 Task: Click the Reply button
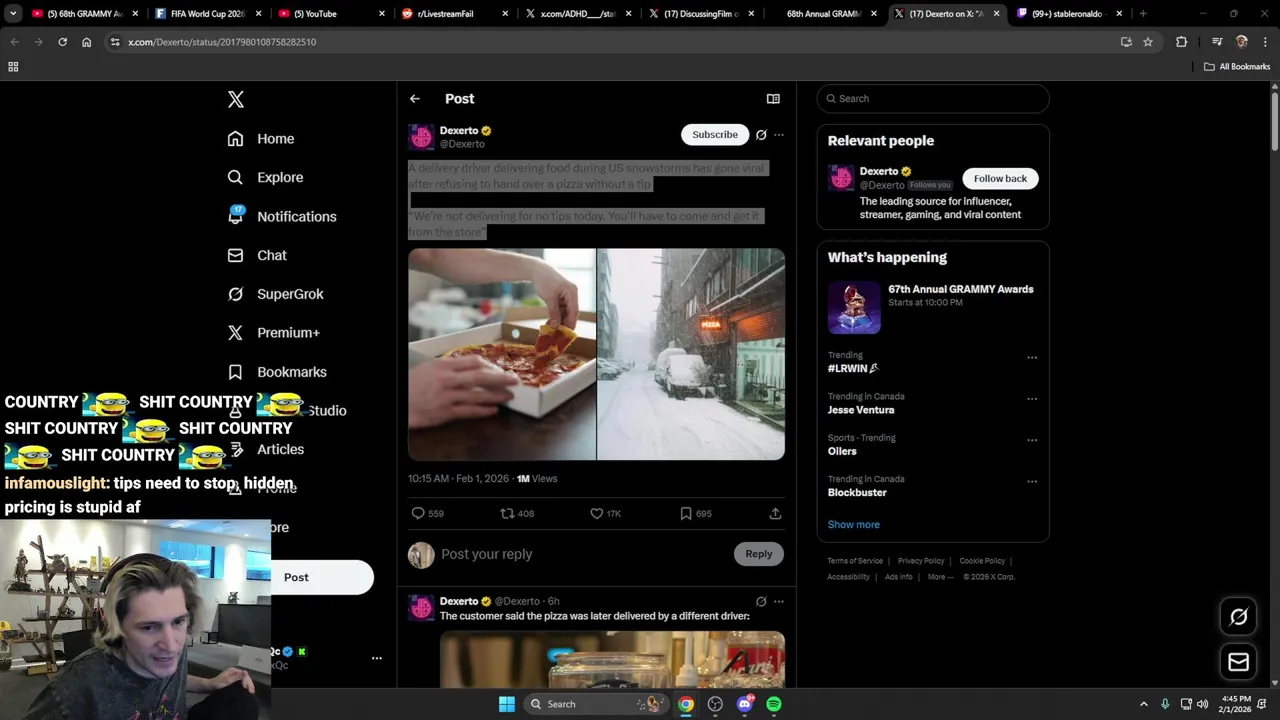click(759, 554)
